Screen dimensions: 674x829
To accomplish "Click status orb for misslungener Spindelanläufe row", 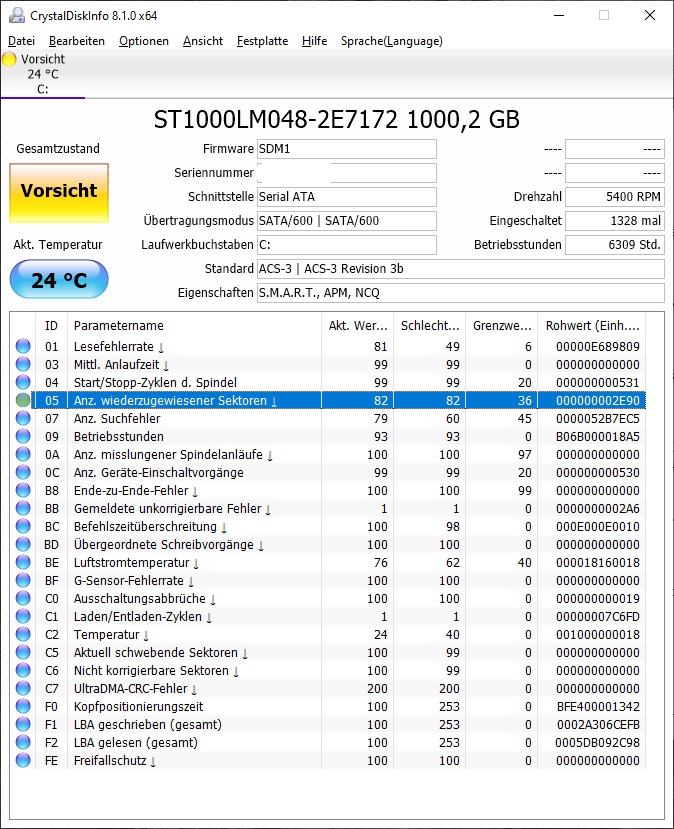I will pos(23,454).
